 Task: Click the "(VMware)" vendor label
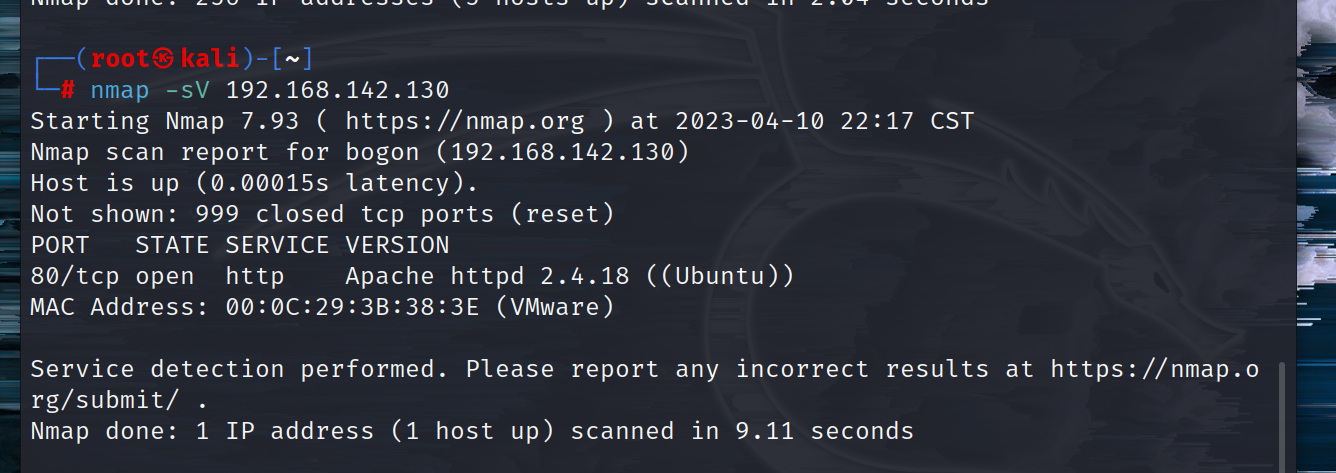555,307
